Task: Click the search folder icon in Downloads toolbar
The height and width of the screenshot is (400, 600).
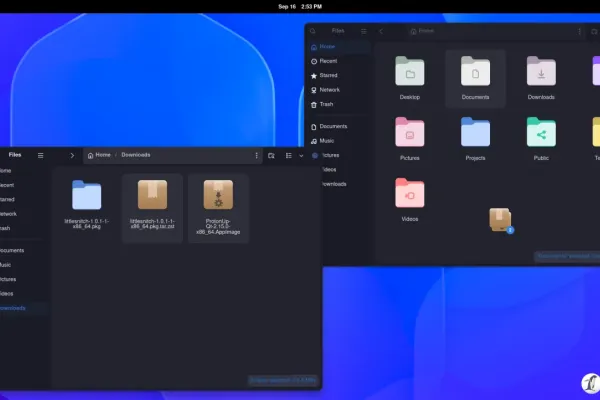Action: click(x=271, y=155)
